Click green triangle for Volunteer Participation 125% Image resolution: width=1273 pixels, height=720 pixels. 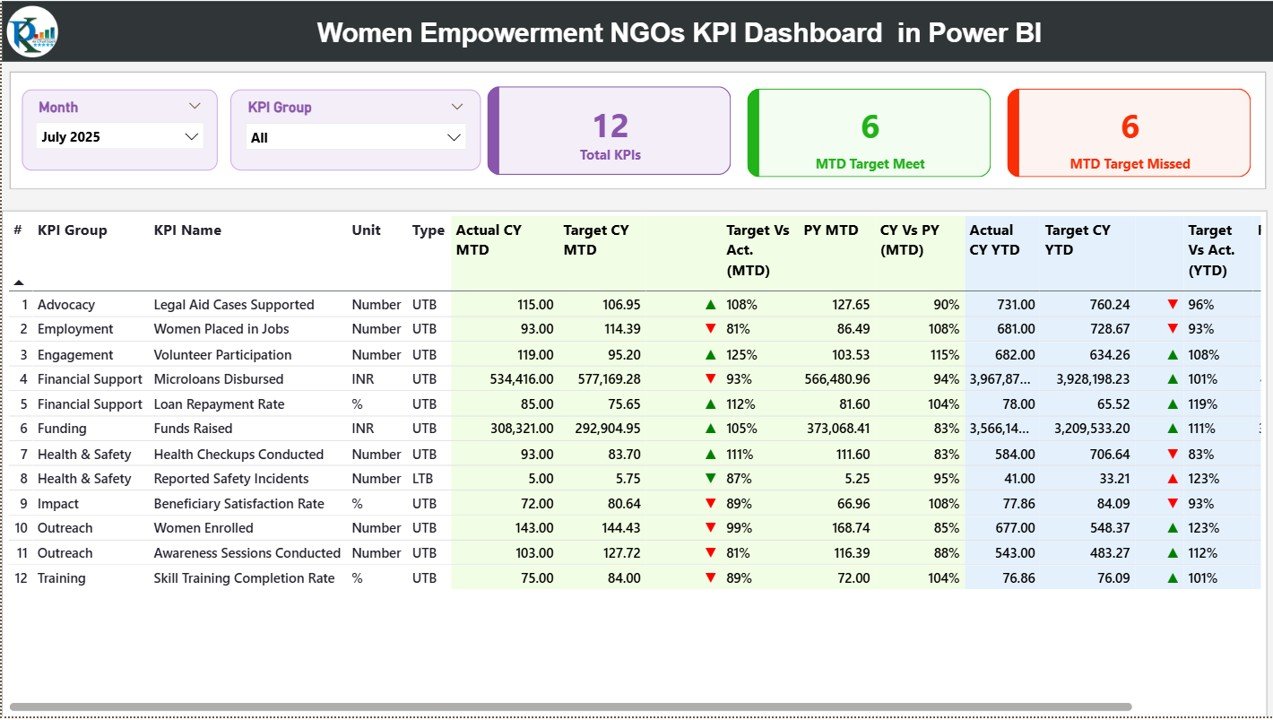coord(710,354)
